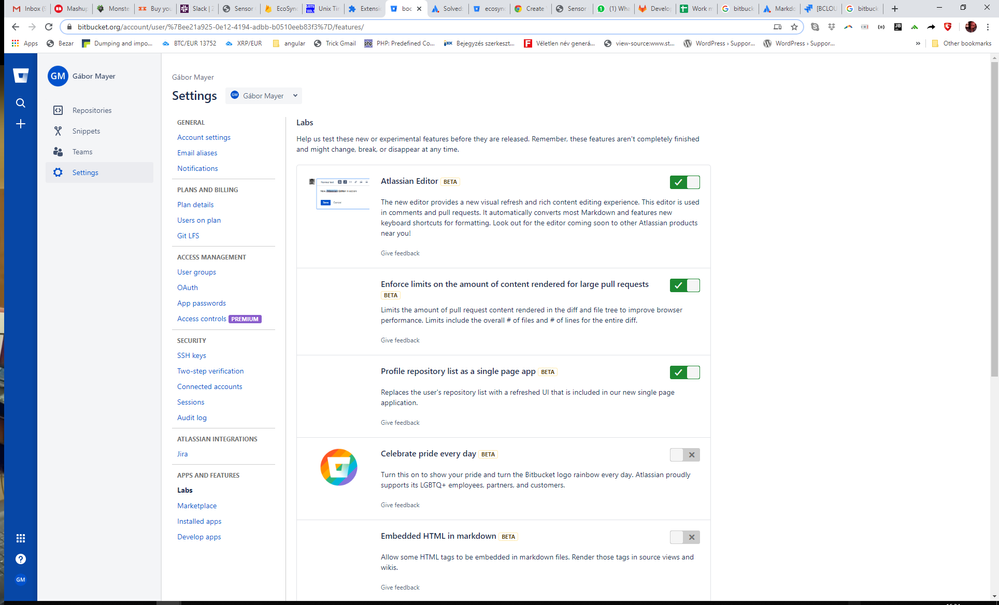The height and width of the screenshot is (605, 999).
Task: Open the Other bookmarks folder
Action: [961, 43]
